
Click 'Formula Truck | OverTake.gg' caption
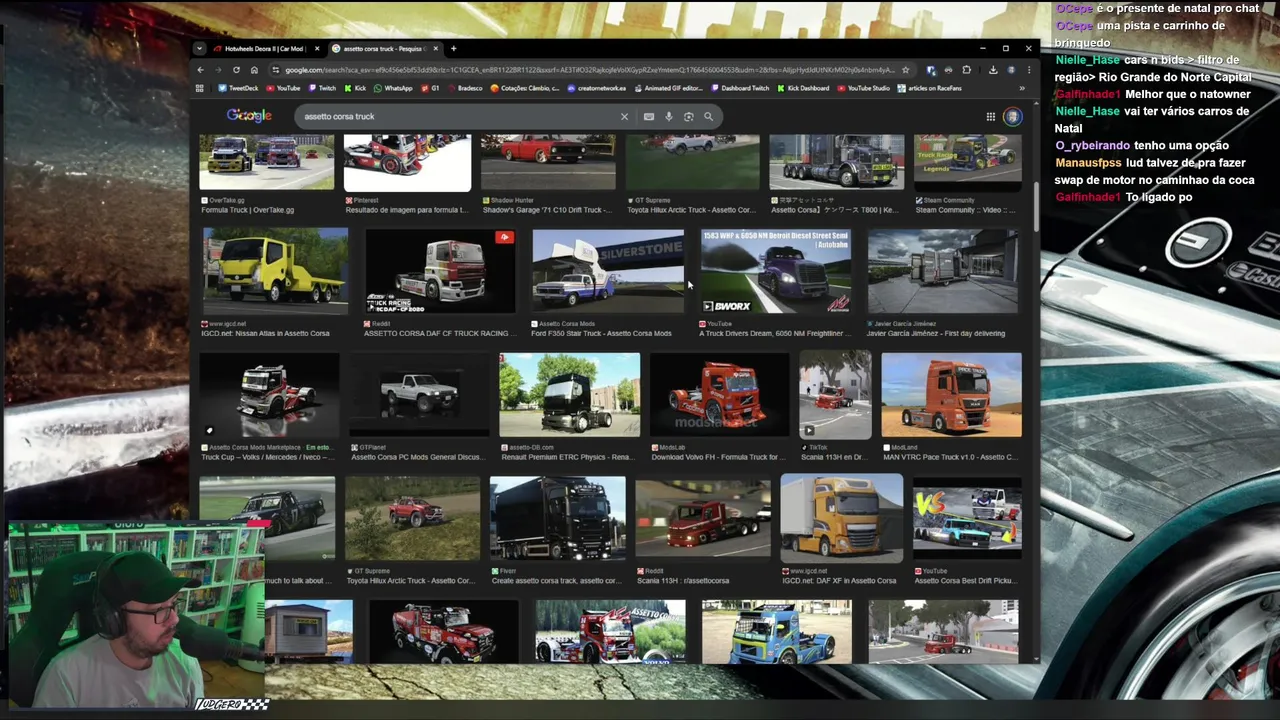click(247, 210)
